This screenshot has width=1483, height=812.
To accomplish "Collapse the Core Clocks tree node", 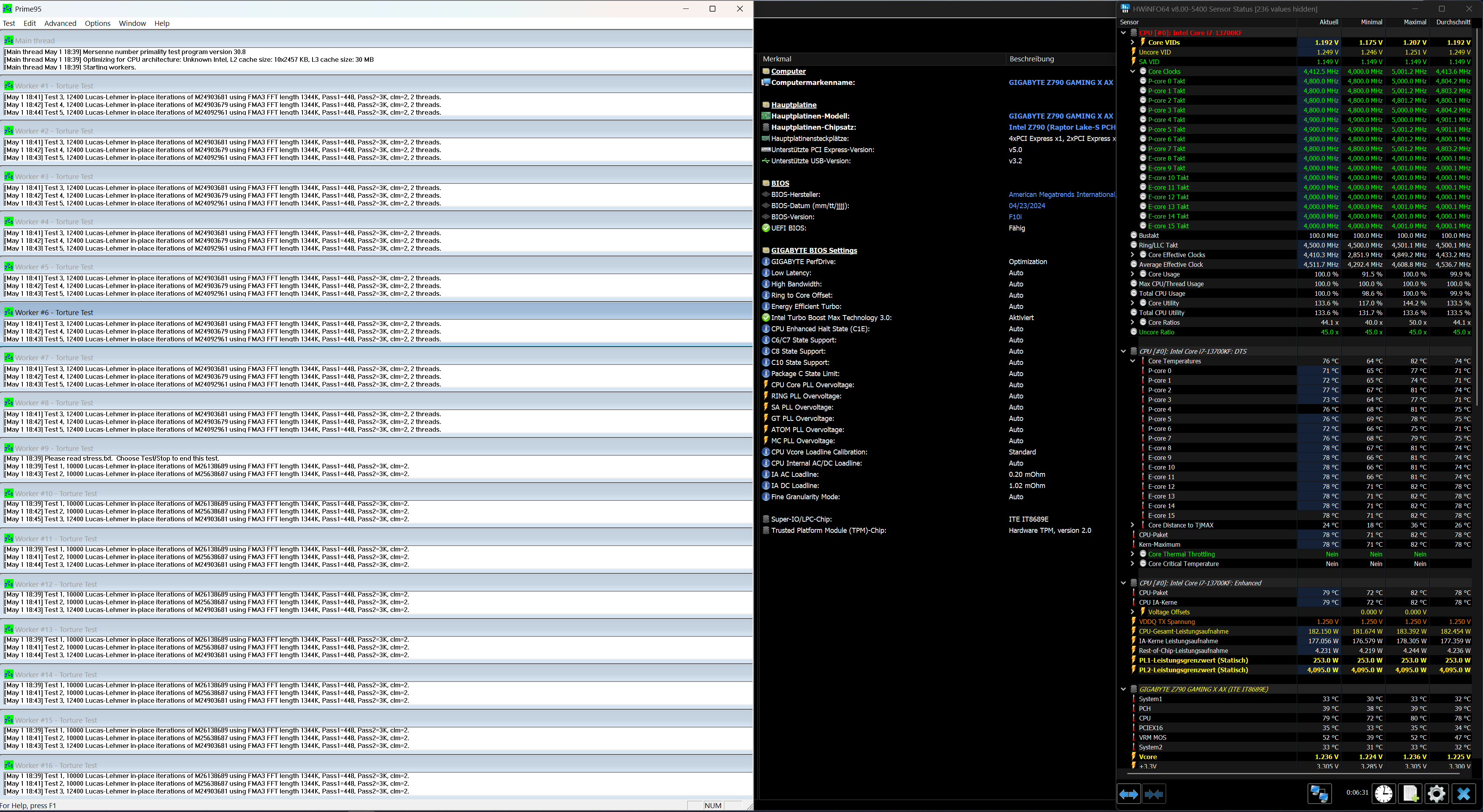I will (x=1132, y=71).
